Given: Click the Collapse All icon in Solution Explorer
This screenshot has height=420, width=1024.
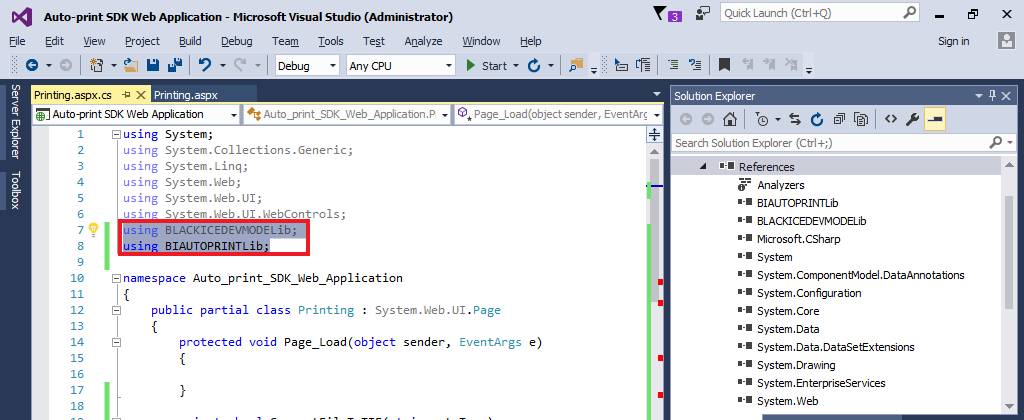Looking at the screenshot, I should tap(839, 119).
